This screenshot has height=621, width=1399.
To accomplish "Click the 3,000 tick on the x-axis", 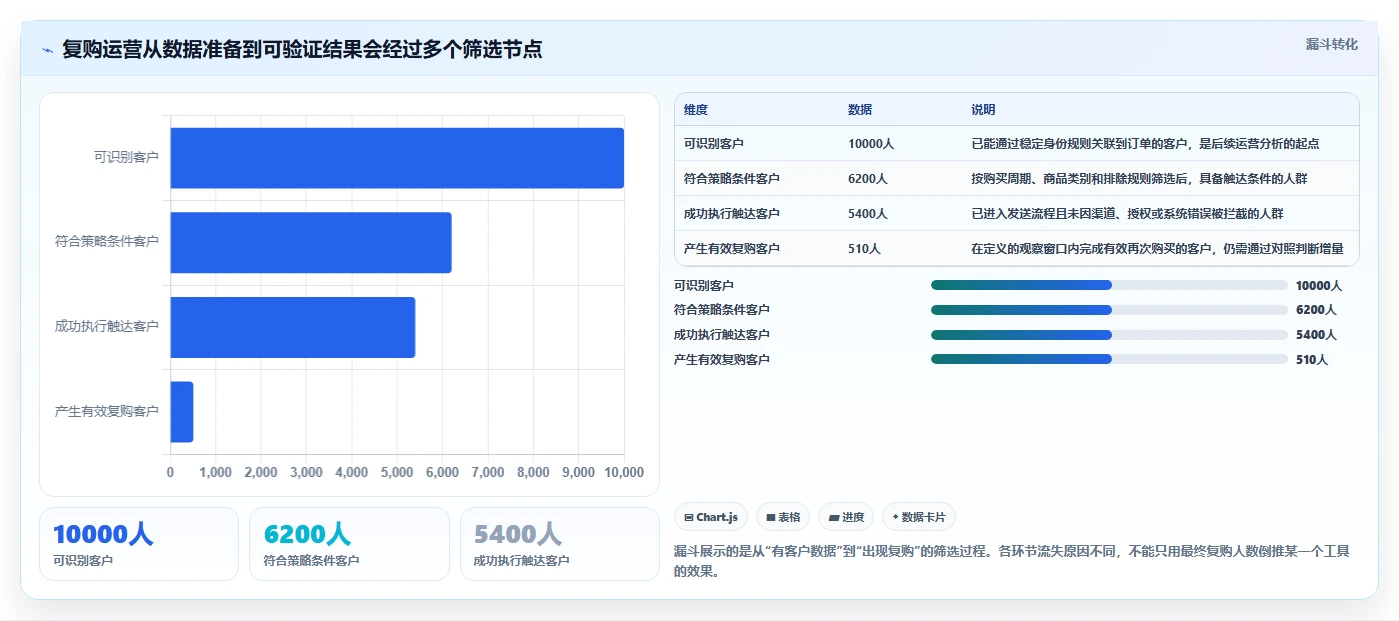I will [x=306, y=472].
